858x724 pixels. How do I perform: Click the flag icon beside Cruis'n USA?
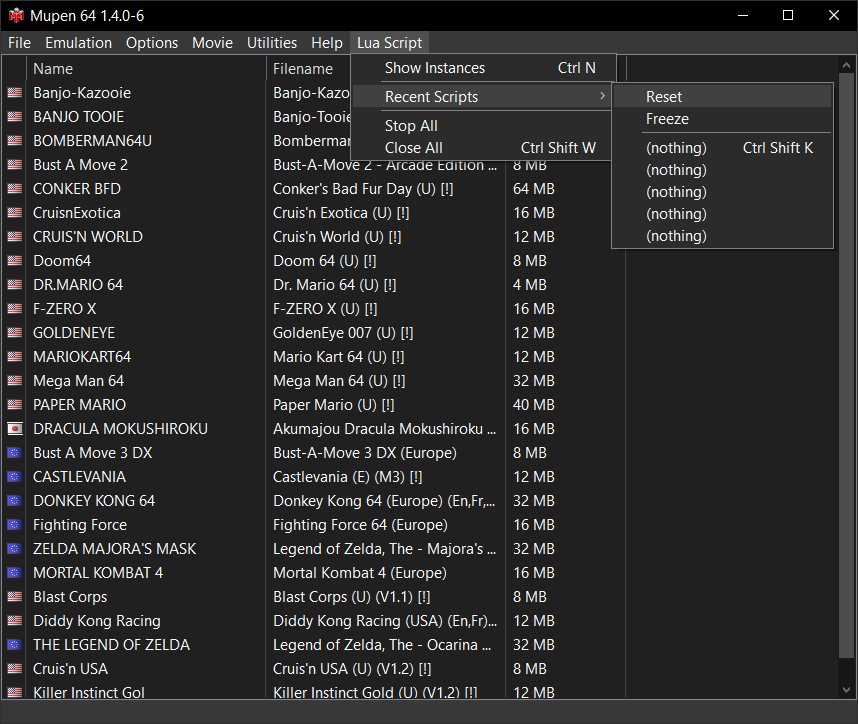click(15, 669)
